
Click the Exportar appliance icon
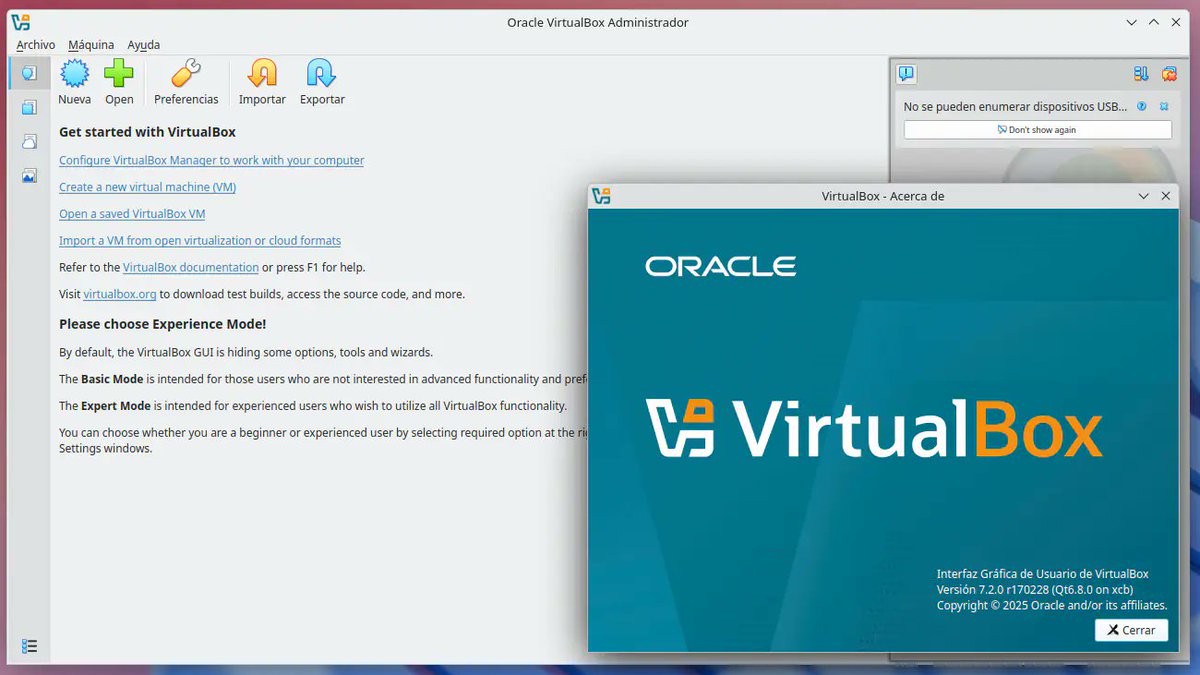(x=322, y=73)
